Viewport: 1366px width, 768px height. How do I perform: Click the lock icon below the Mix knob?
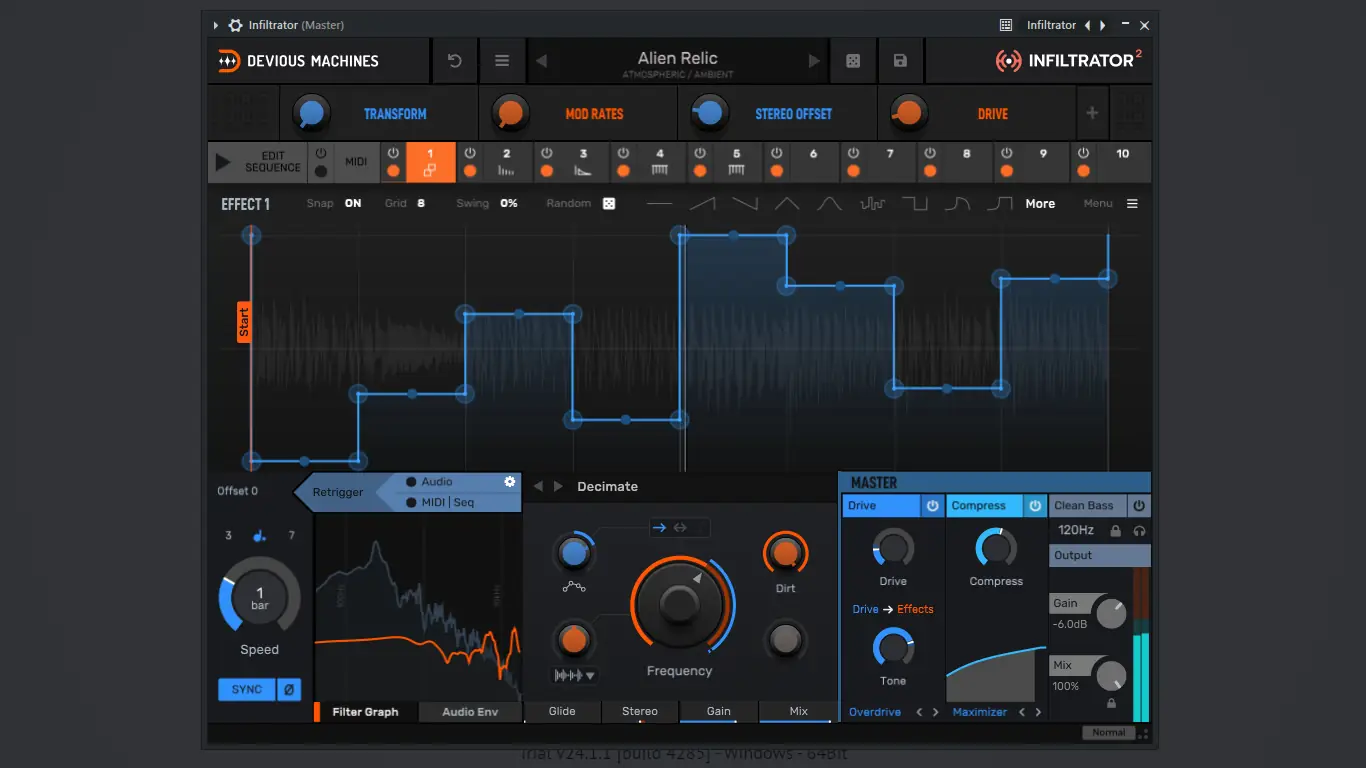1111,703
